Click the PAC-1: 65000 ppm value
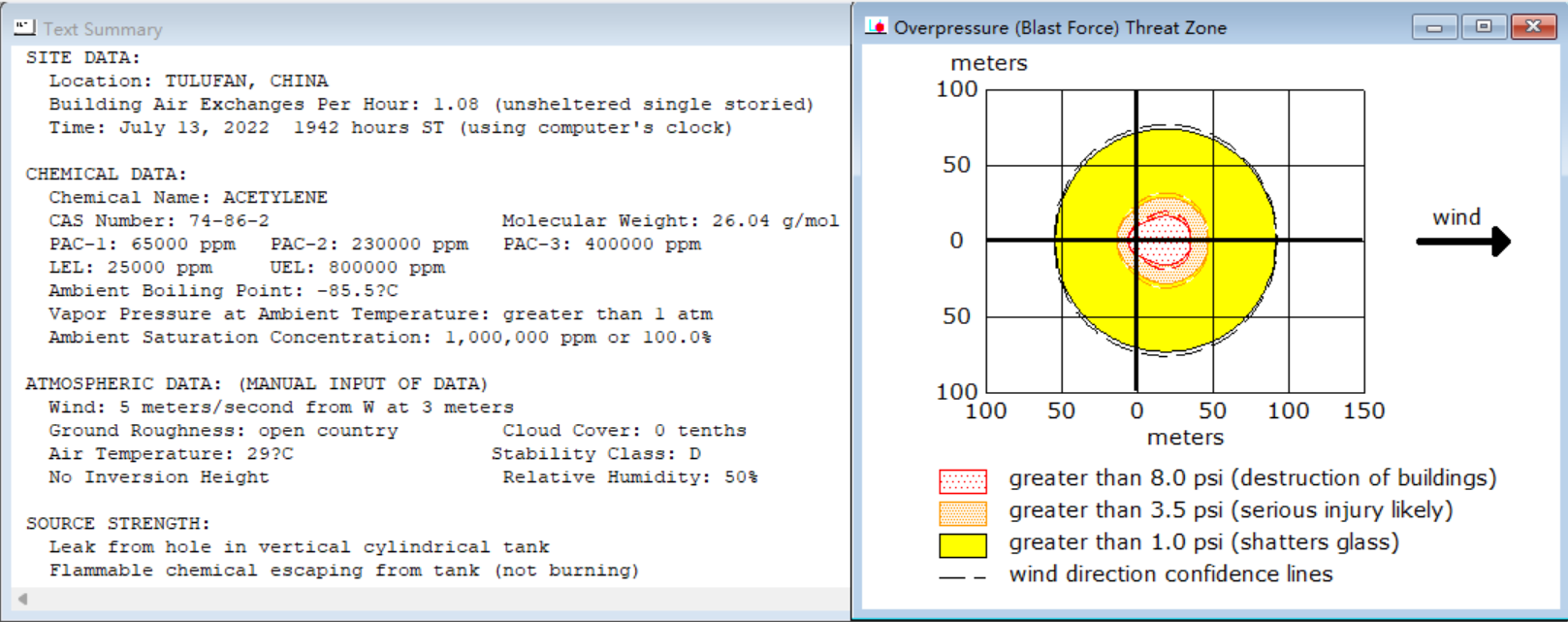The width and height of the screenshot is (1568, 622). [x=142, y=244]
